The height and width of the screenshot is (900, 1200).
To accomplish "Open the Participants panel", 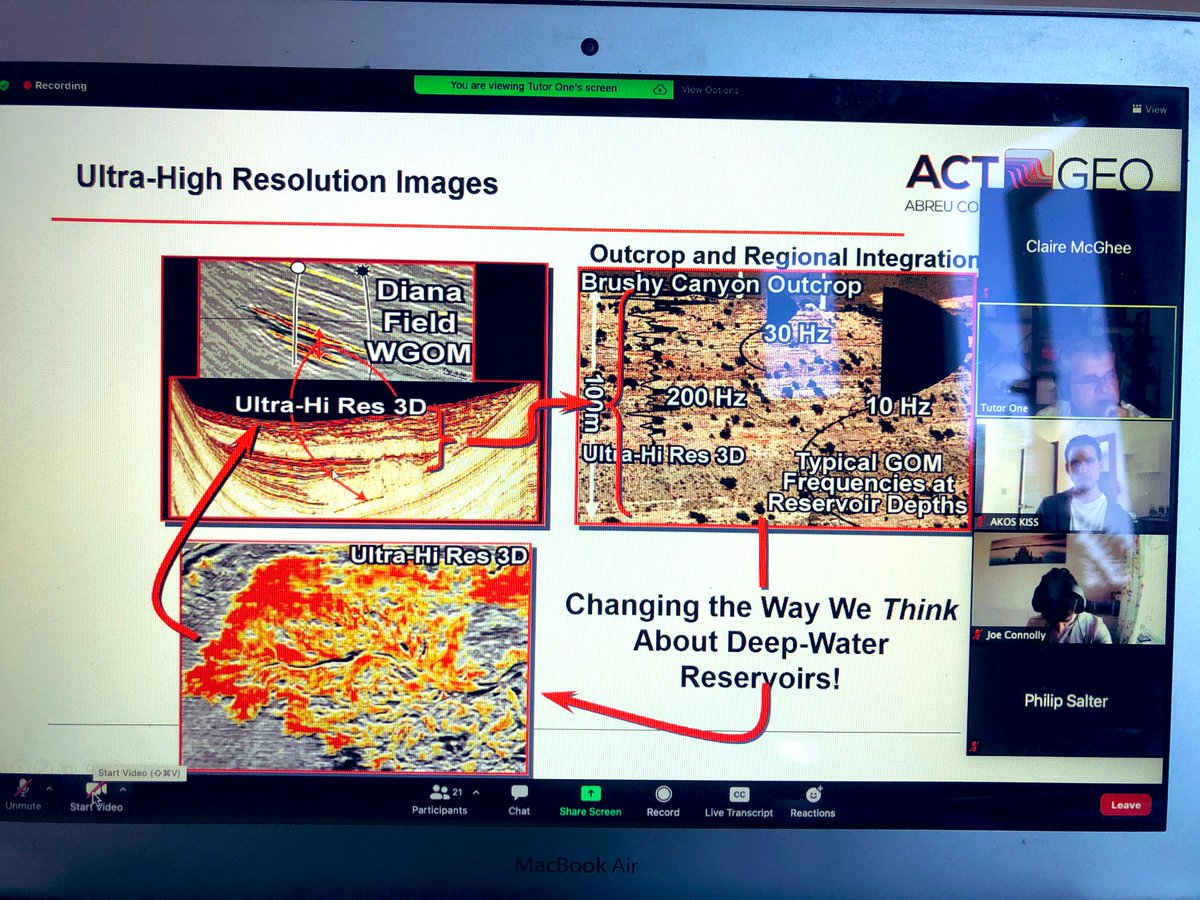I will (x=439, y=800).
